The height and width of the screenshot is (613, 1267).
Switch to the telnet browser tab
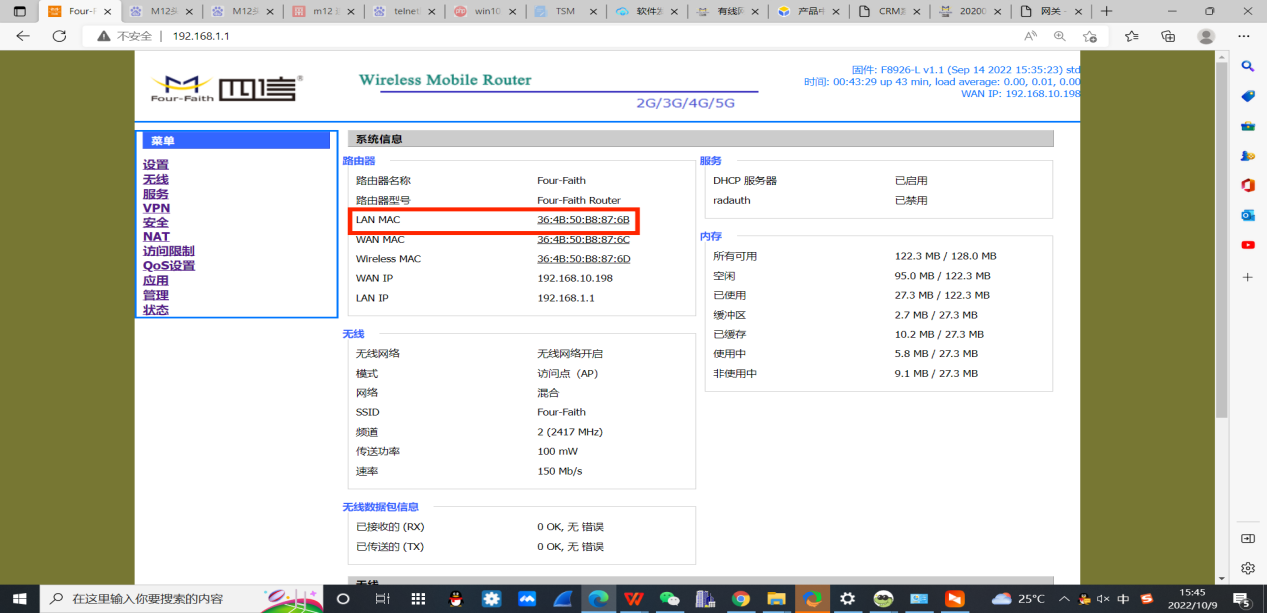[x=404, y=11]
